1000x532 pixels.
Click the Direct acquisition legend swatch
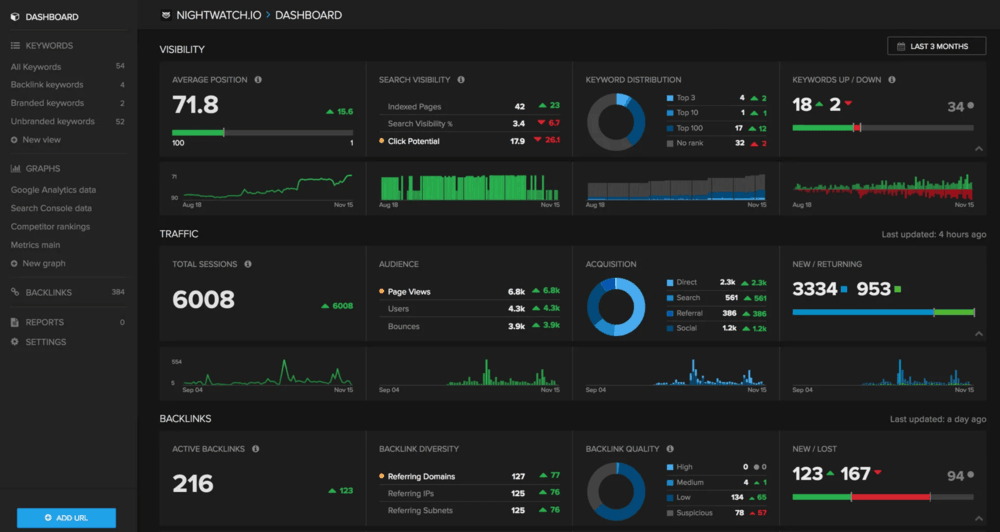(670, 283)
